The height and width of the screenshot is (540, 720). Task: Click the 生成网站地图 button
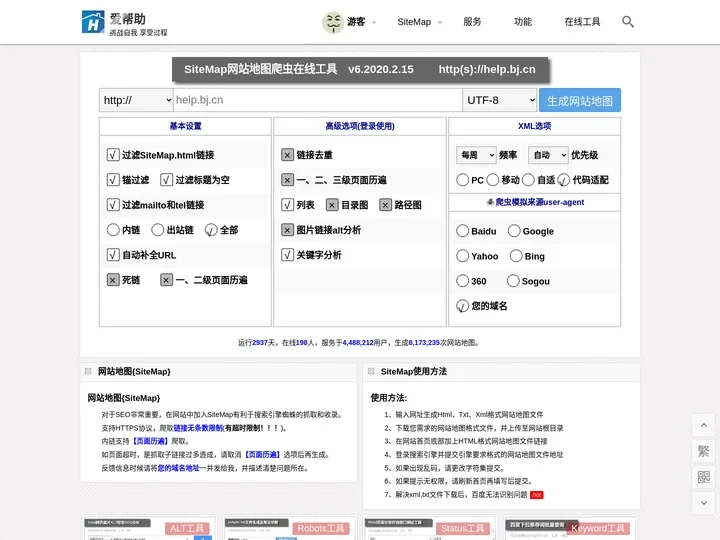(580, 100)
